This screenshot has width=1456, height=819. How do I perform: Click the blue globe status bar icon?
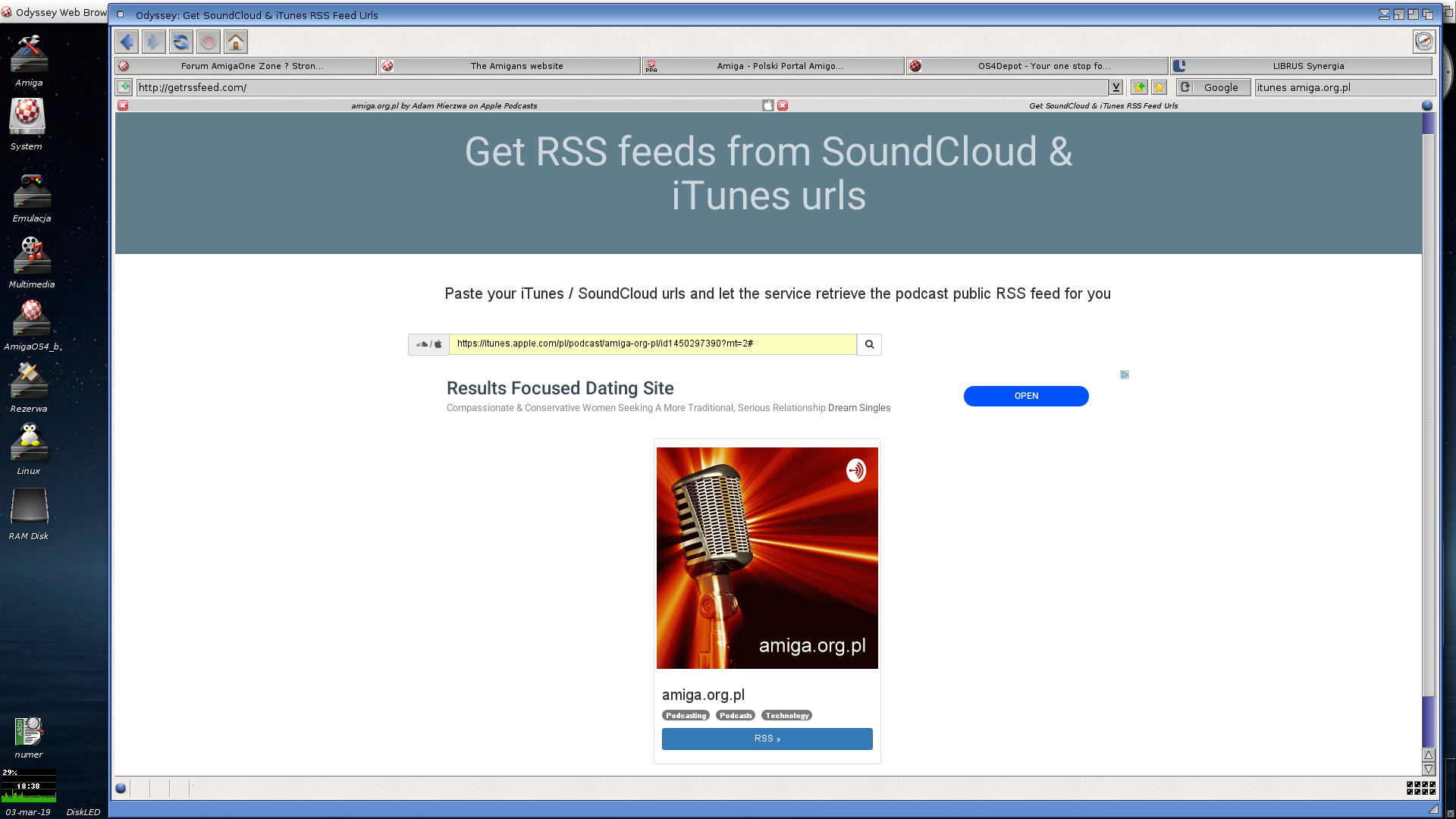tap(121, 788)
